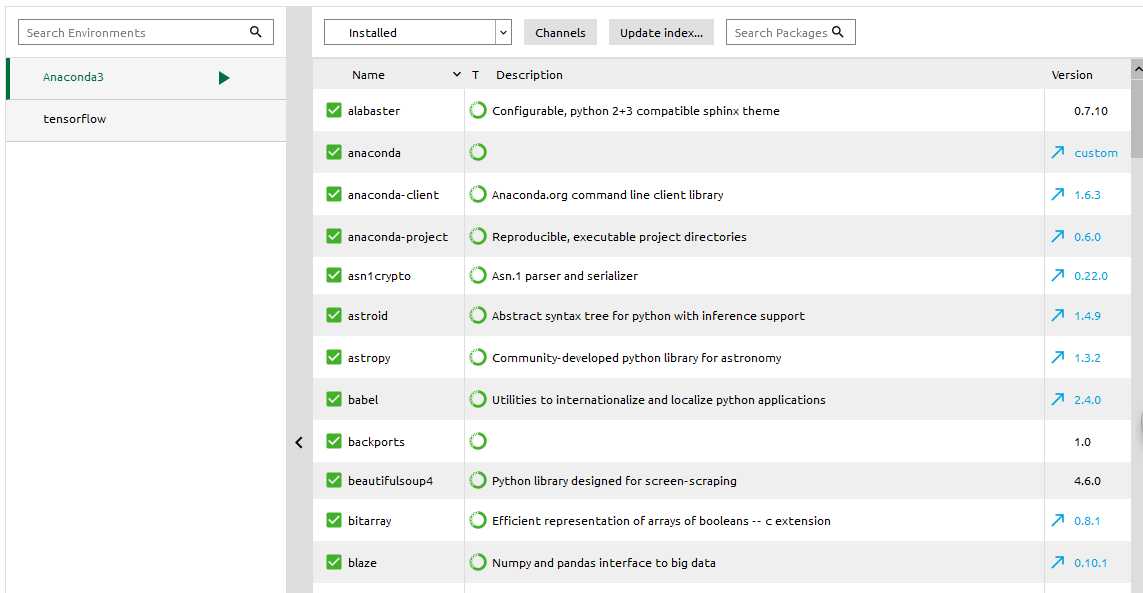Click the Description column header
The image size is (1143, 593).
pyautogui.click(x=529, y=74)
